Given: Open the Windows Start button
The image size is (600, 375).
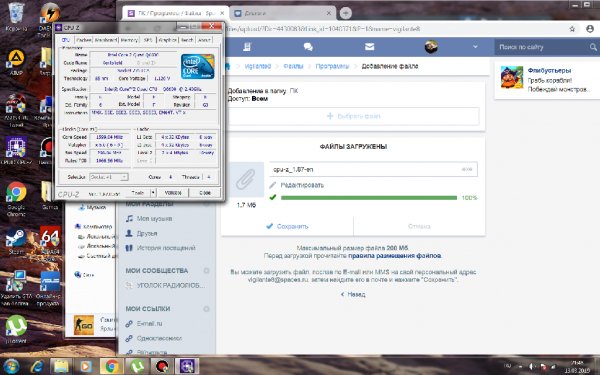Looking at the screenshot, I should 11,366.
